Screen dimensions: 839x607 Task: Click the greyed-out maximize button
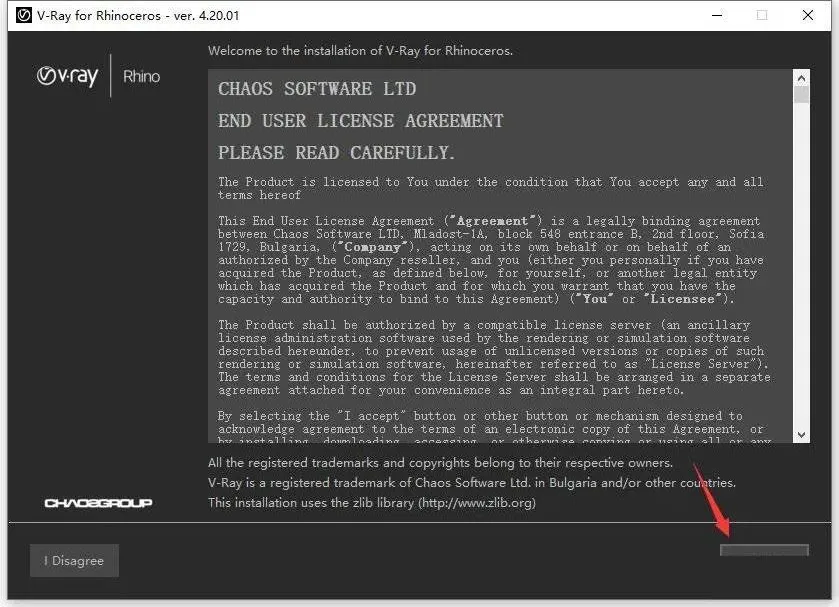pos(762,15)
